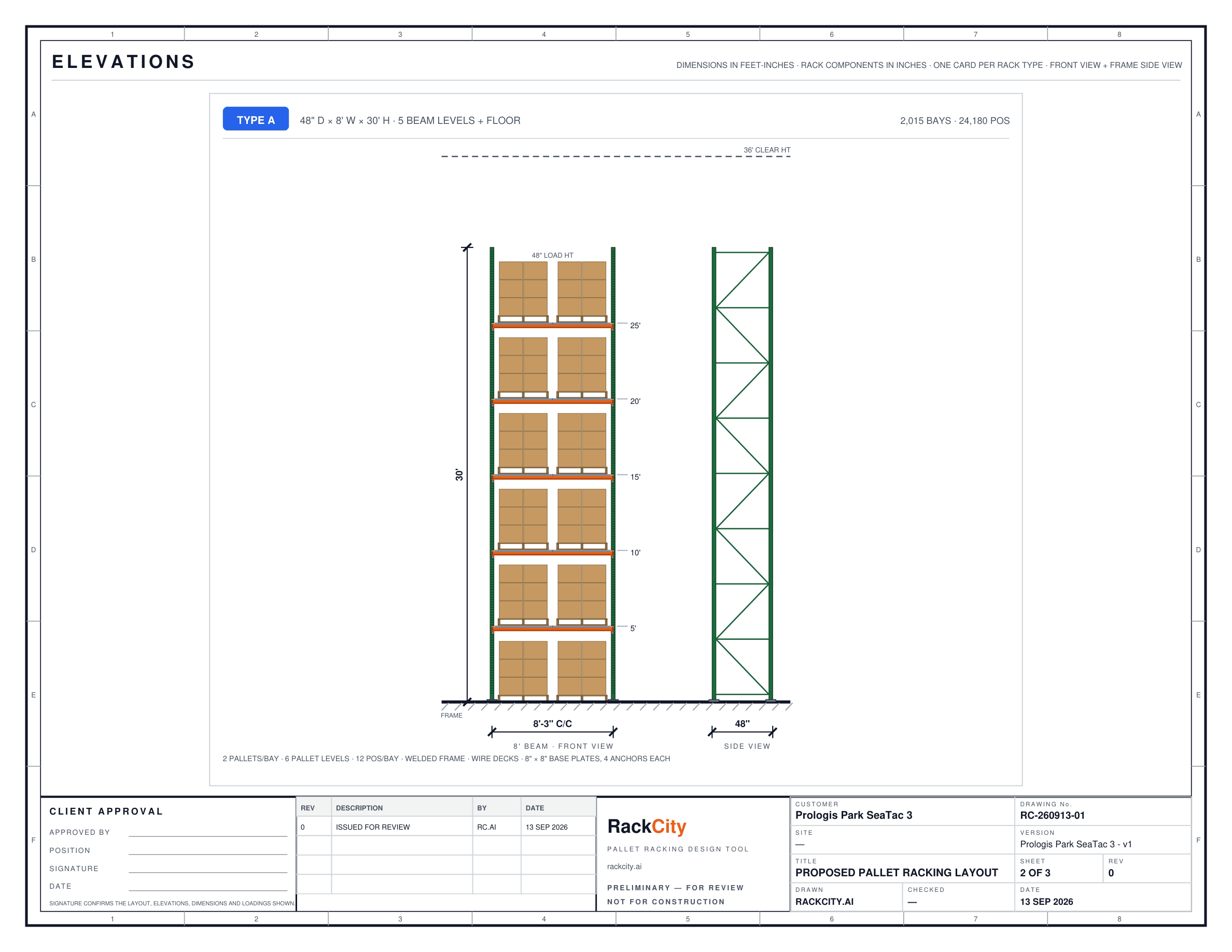Click the APPROVED BY signature line

[x=207, y=836]
